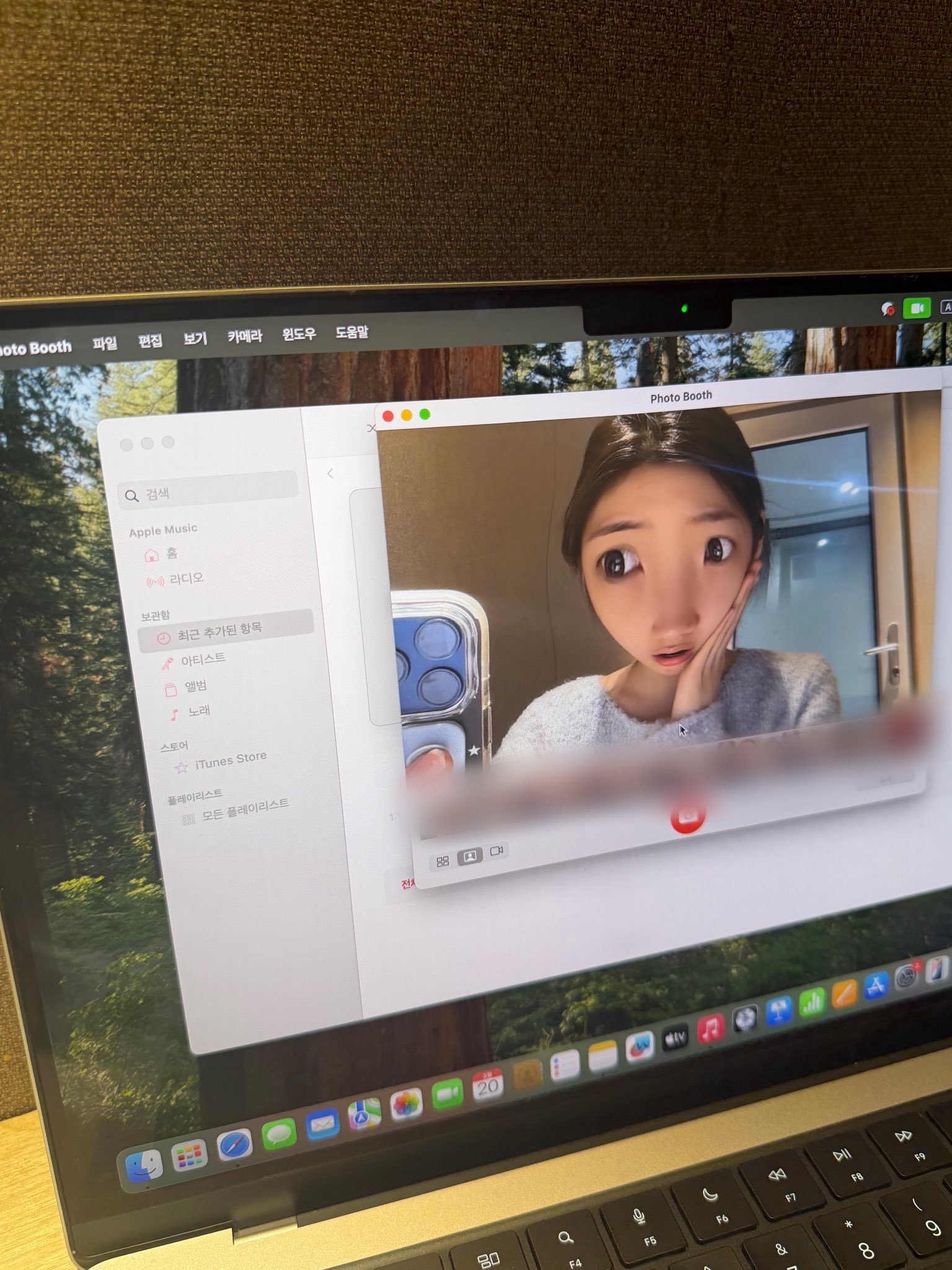Open the Photo Booth app menu
This screenshot has height=1270, width=952.
click(x=35, y=347)
